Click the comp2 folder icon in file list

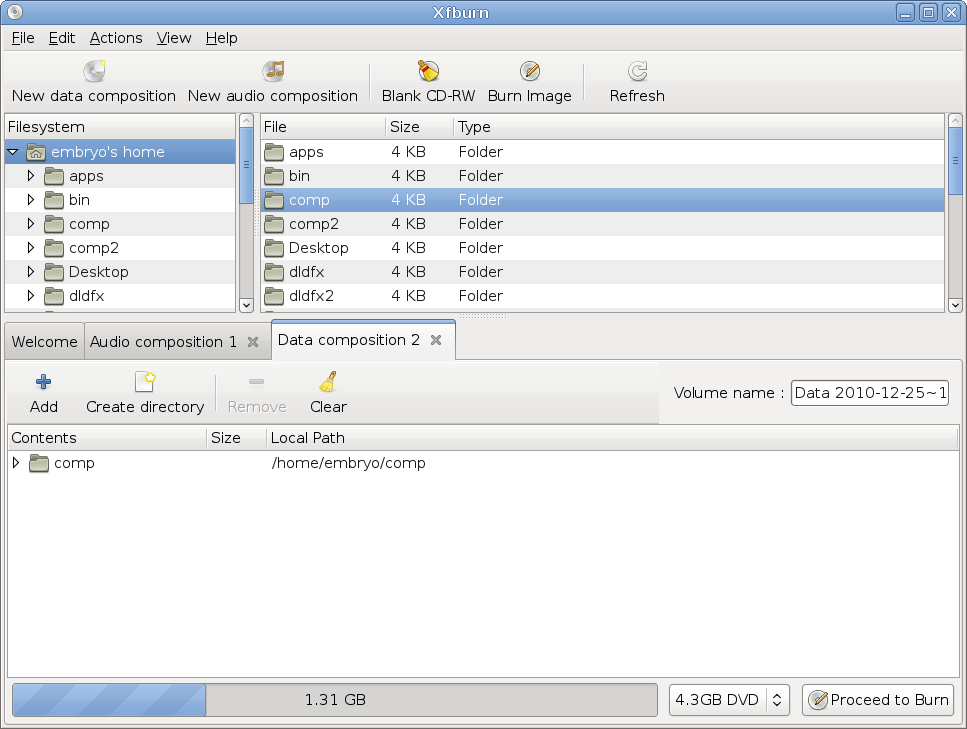coord(274,224)
